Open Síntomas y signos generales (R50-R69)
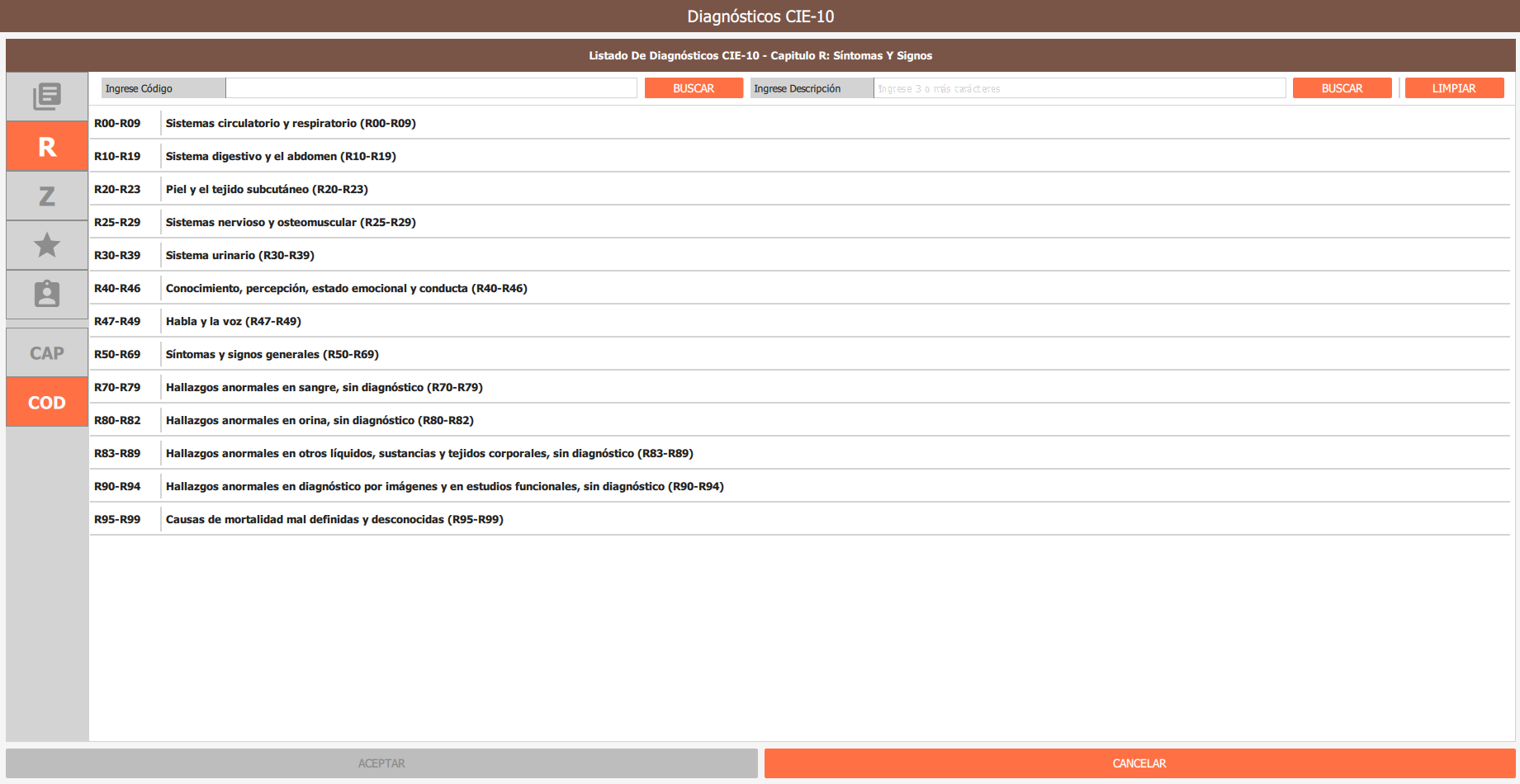1520x784 pixels. pyautogui.click(x=272, y=354)
